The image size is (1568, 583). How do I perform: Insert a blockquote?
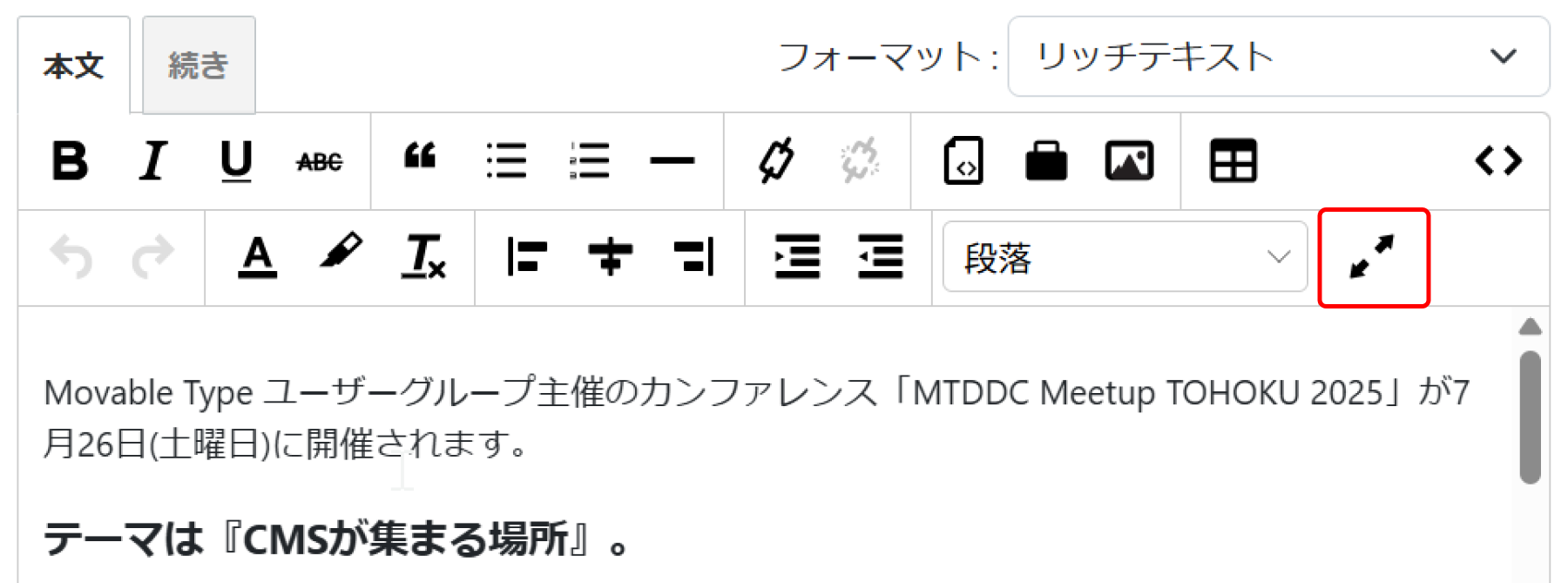tap(420, 158)
